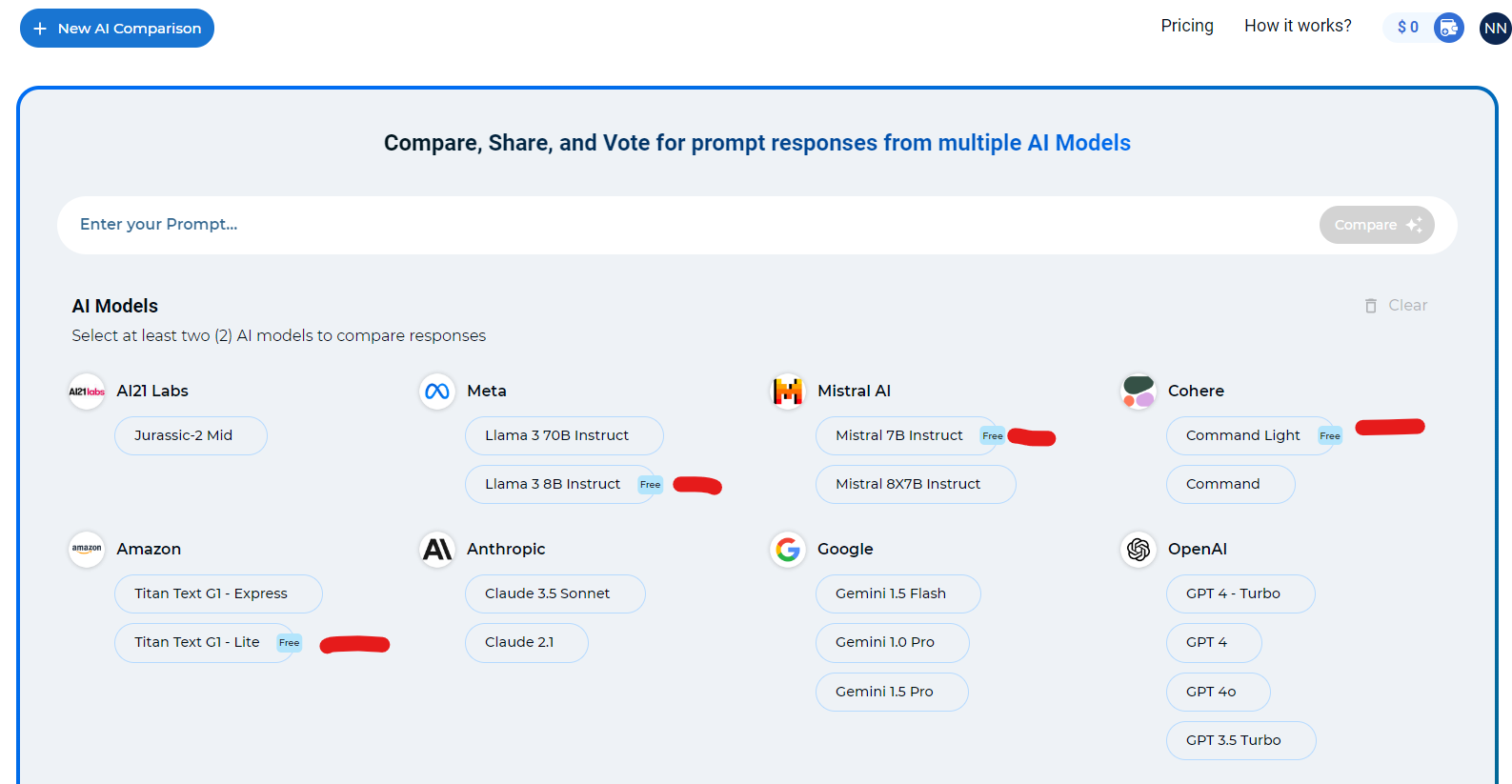Click the OpenAI logo icon
The height and width of the screenshot is (784, 1512).
(1139, 550)
